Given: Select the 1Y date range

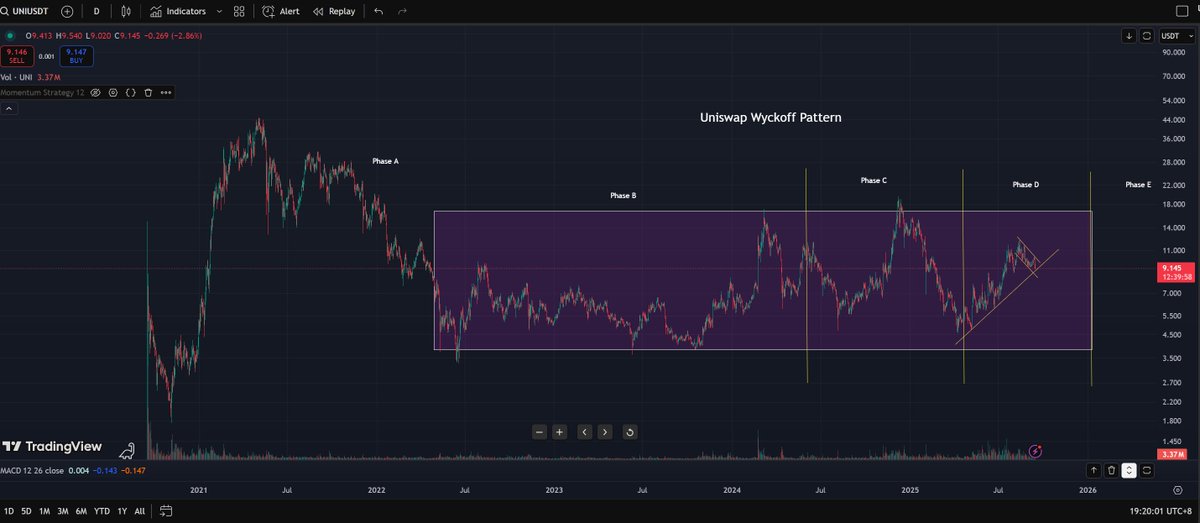Looking at the screenshot, I should 122,511.
